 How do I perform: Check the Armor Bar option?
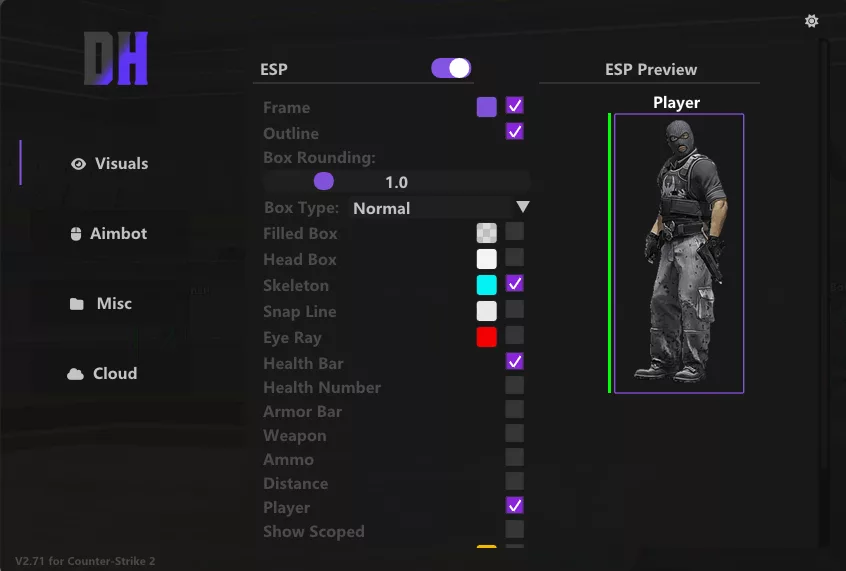(x=515, y=409)
